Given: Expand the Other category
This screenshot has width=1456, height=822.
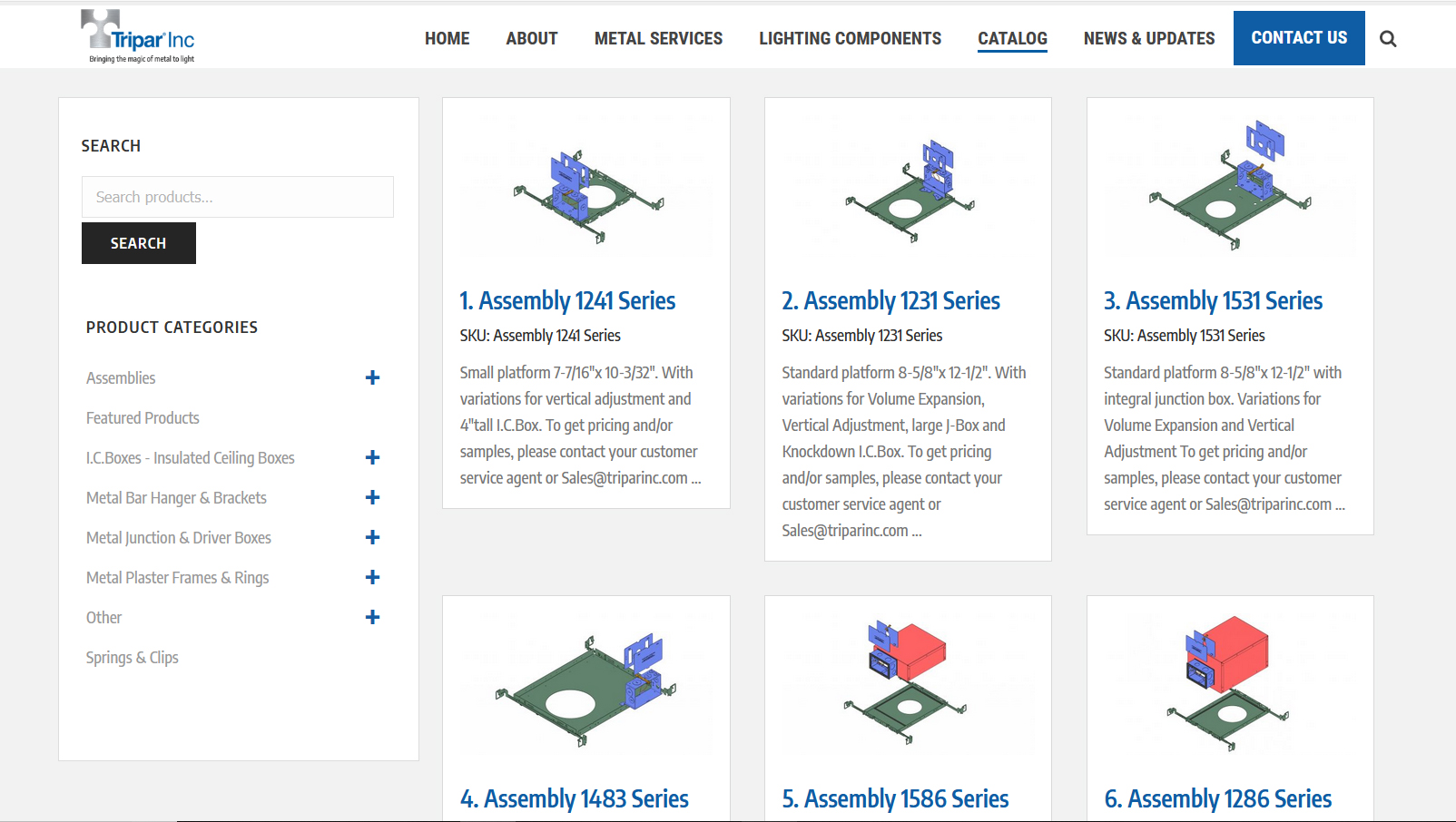Looking at the screenshot, I should (x=372, y=617).
